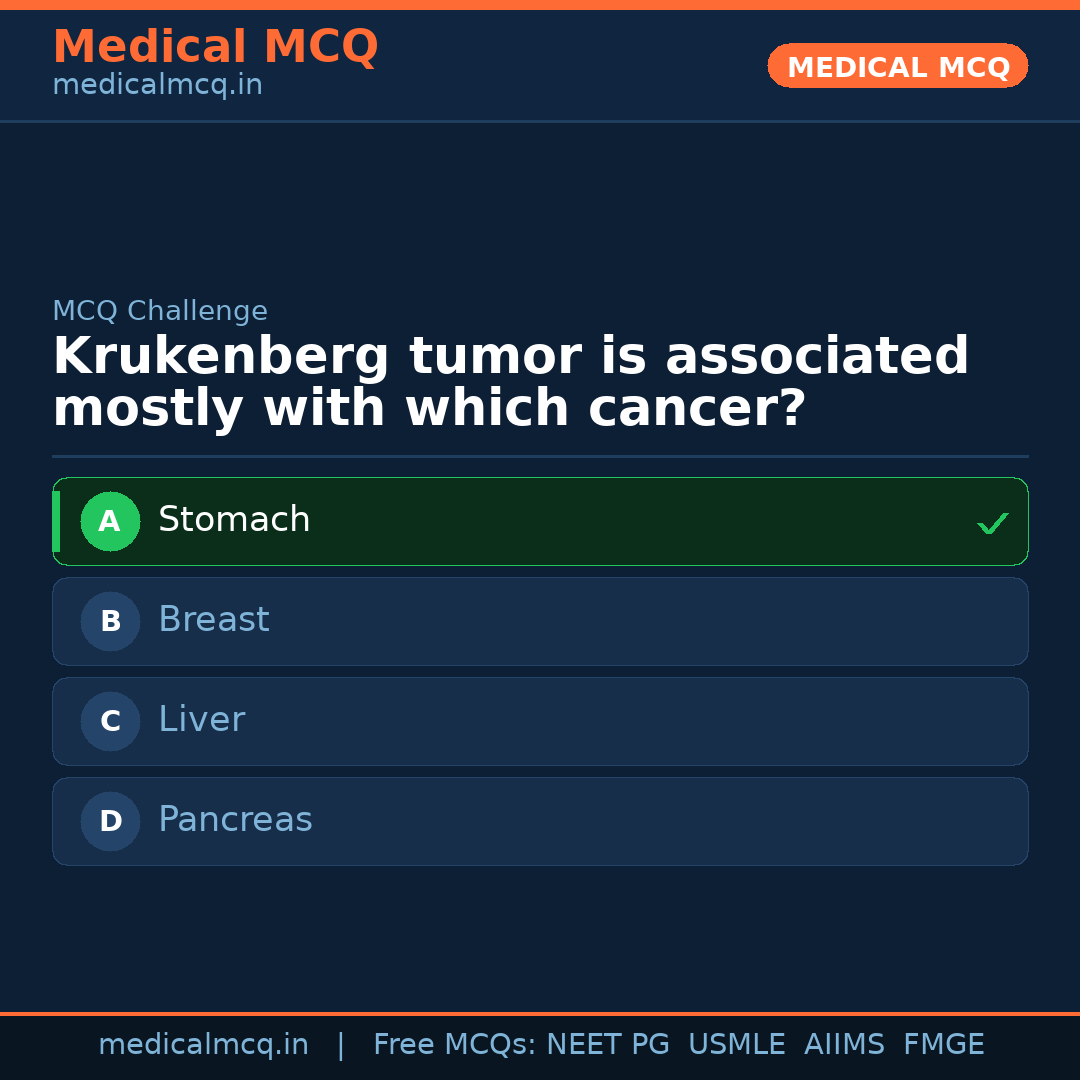Select the Stomach answer option
1080x1080 pixels.
[x=540, y=521]
